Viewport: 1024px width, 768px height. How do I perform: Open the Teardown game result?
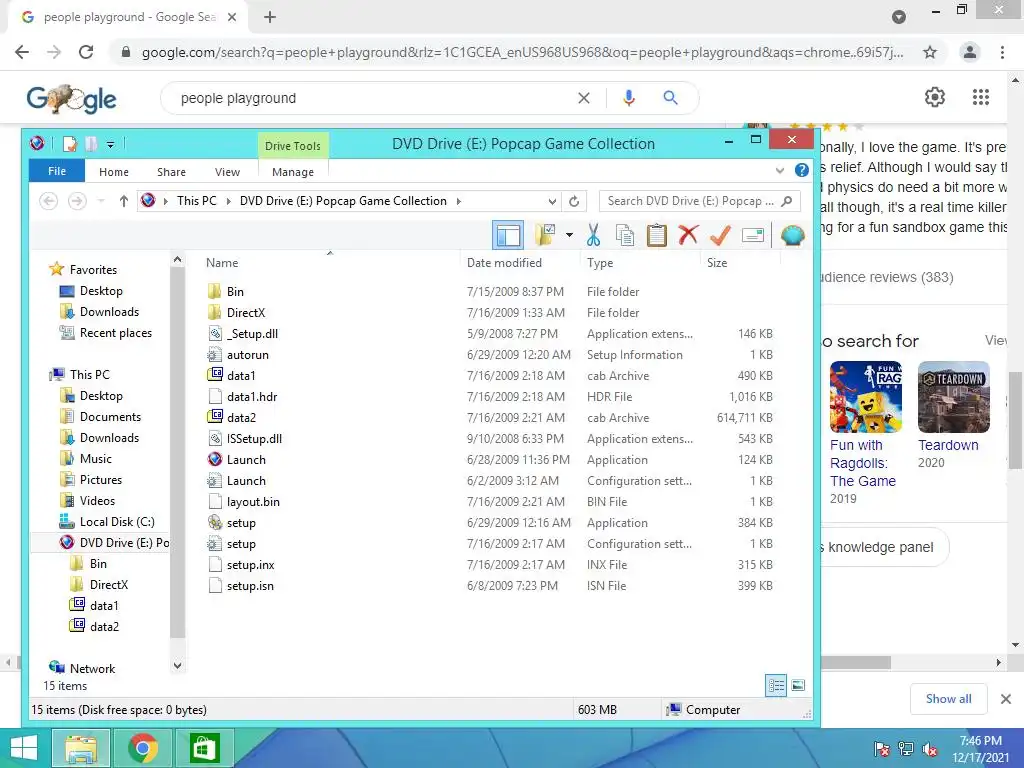click(x=953, y=415)
